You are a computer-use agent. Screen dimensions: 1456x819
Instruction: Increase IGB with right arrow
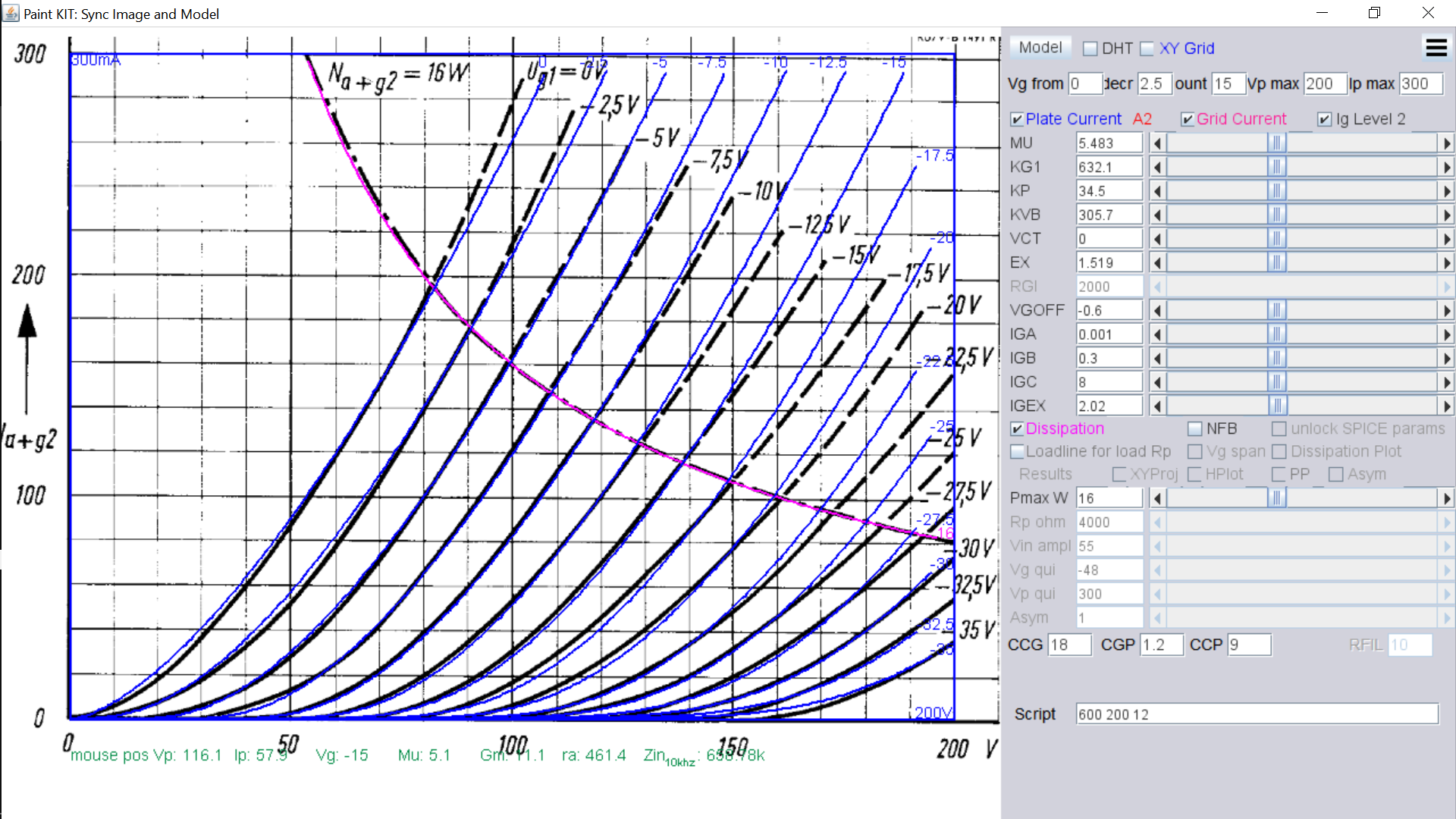[1446, 358]
